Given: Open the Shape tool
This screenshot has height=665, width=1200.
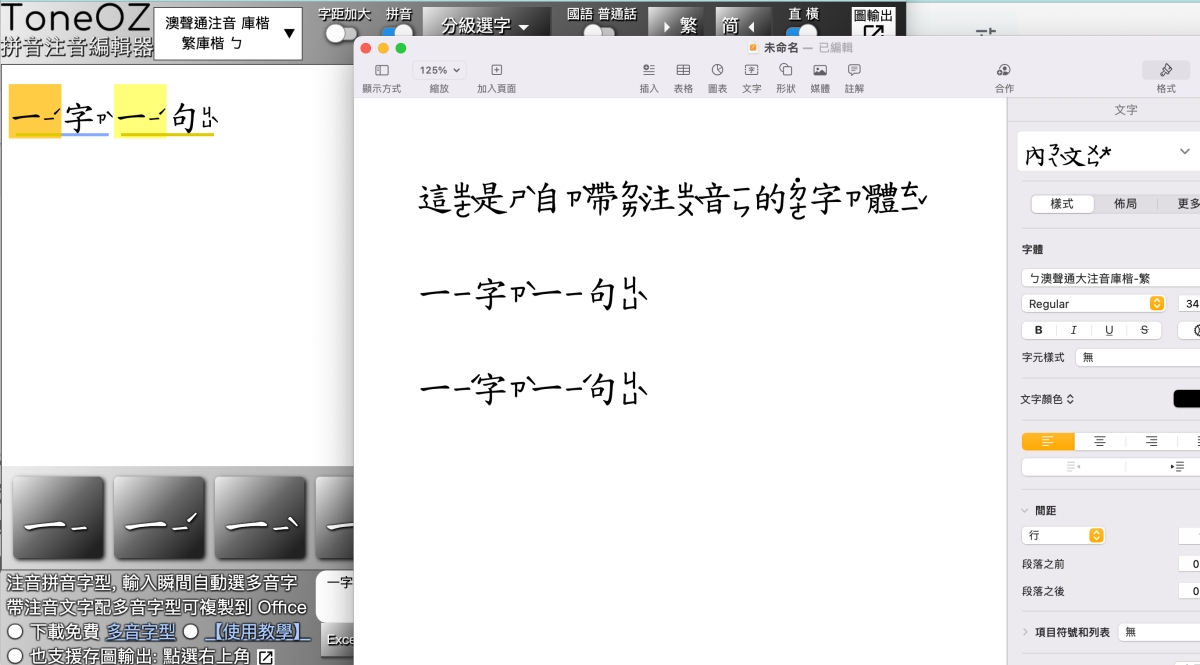Looking at the screenshot, I should [785, 71].
